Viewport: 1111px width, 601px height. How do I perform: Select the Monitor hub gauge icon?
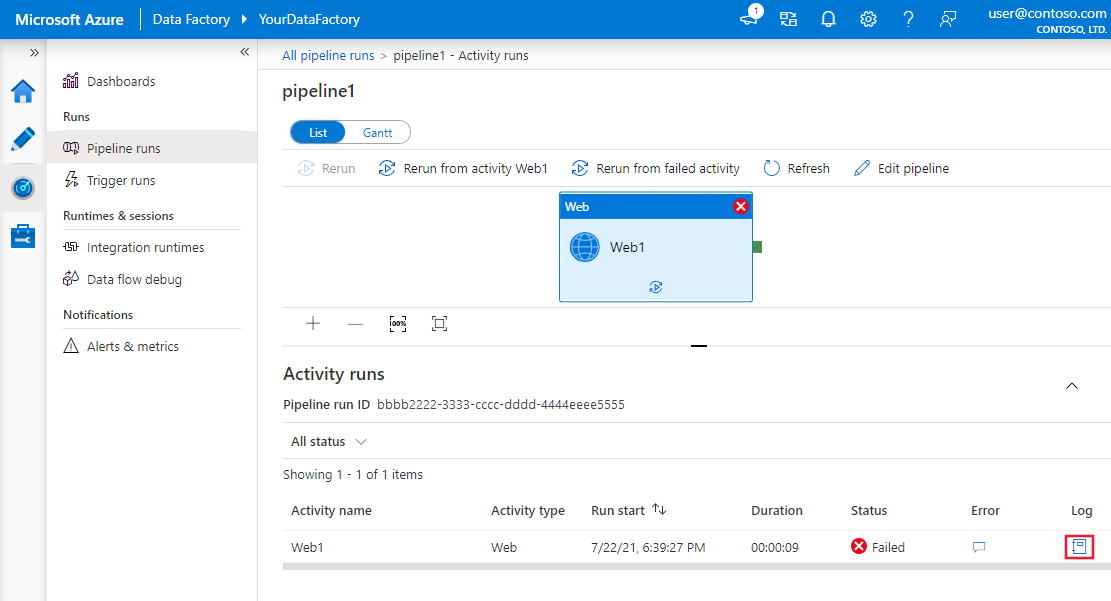point(22,187)
